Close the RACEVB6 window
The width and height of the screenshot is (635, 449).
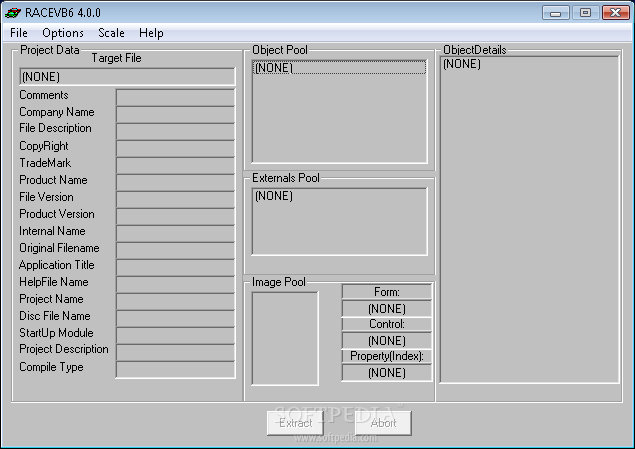[x=615, y=13]
